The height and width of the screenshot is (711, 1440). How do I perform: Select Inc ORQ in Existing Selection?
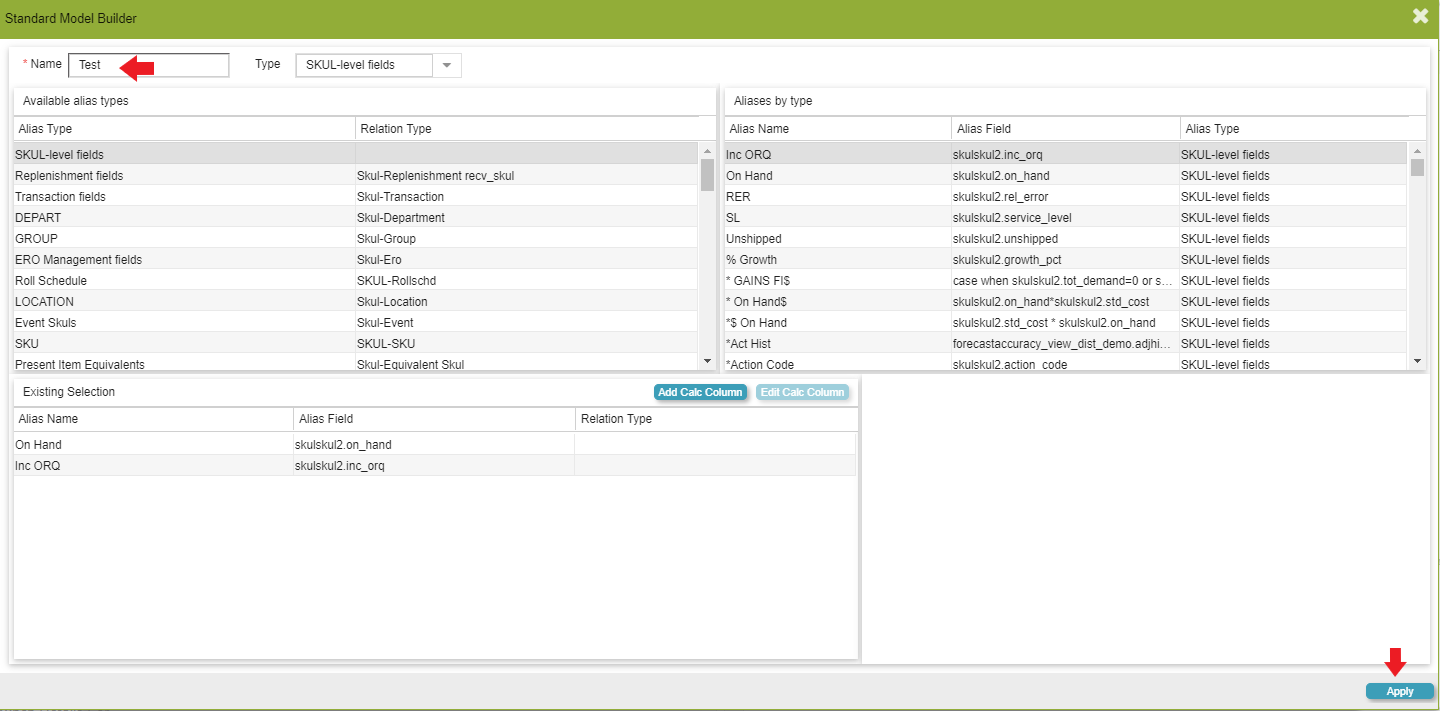click(38, 466)
